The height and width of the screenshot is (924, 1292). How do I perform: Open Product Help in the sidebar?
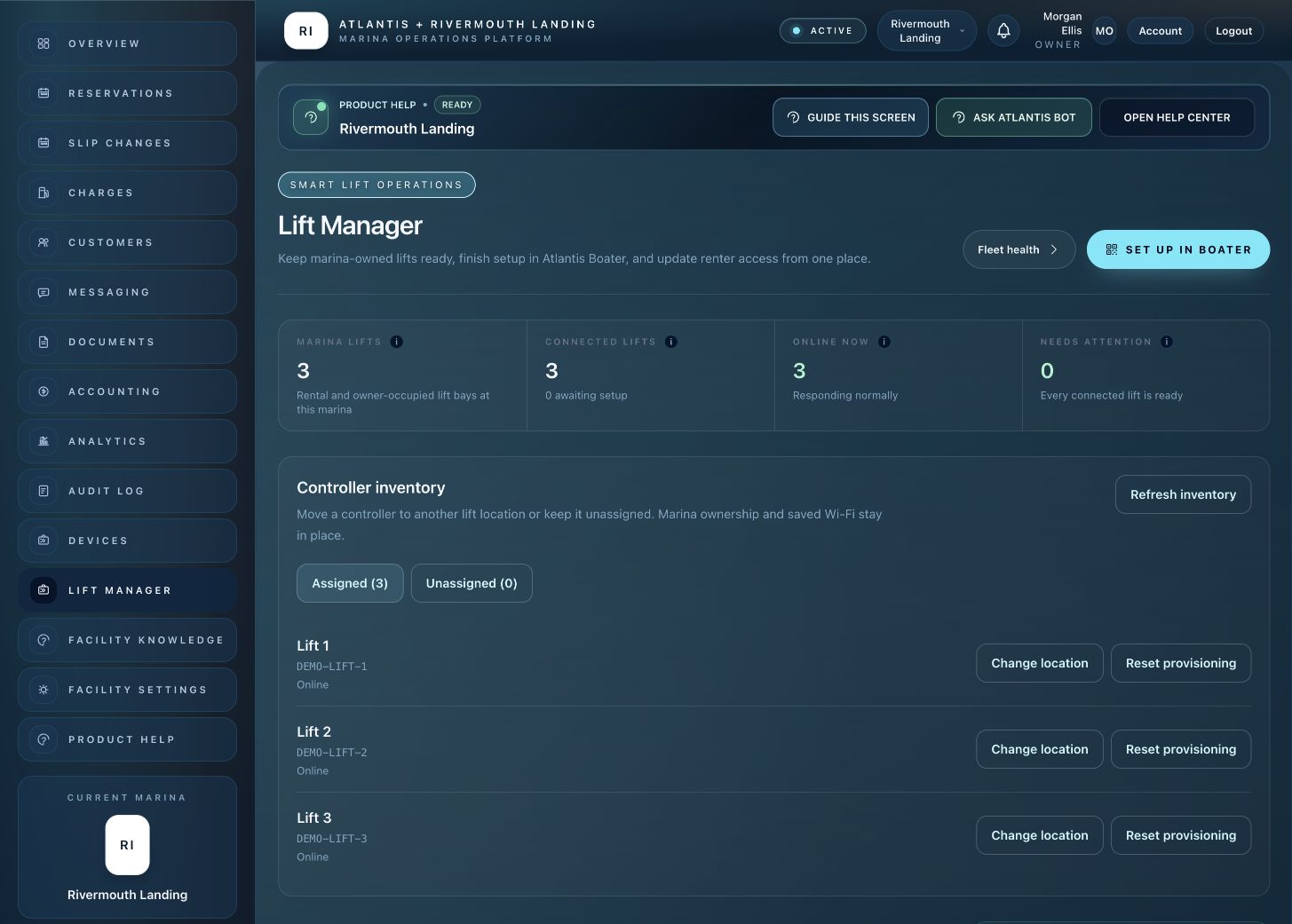(x=127, y=739)
